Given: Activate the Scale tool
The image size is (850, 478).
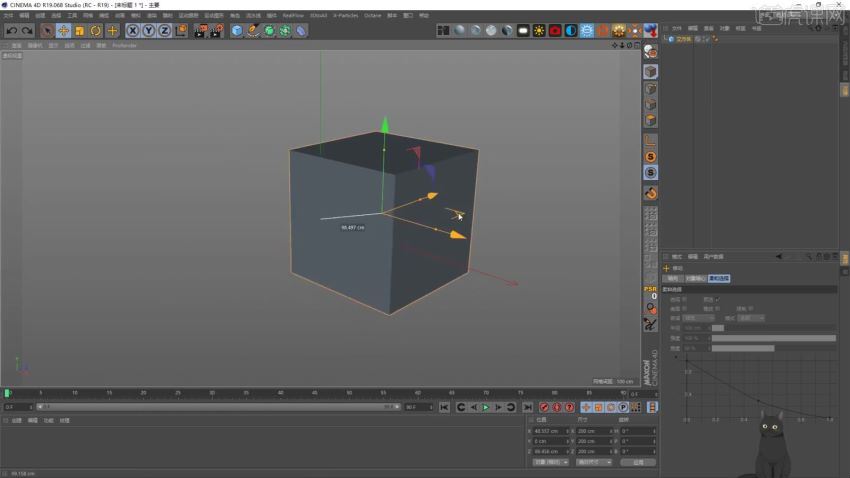Looking at the screenshot, I should [x=80, y=31].
